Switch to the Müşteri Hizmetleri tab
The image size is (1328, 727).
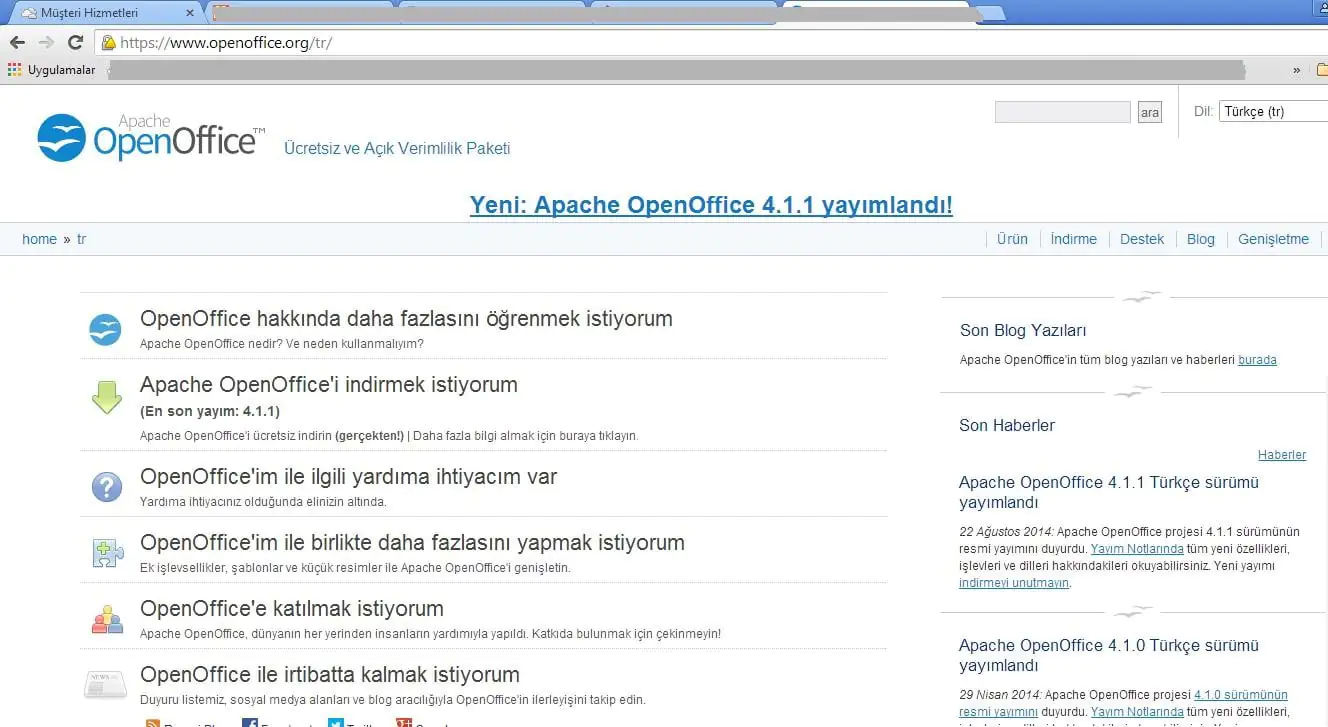pyautogui.click(x=100, y=13)
